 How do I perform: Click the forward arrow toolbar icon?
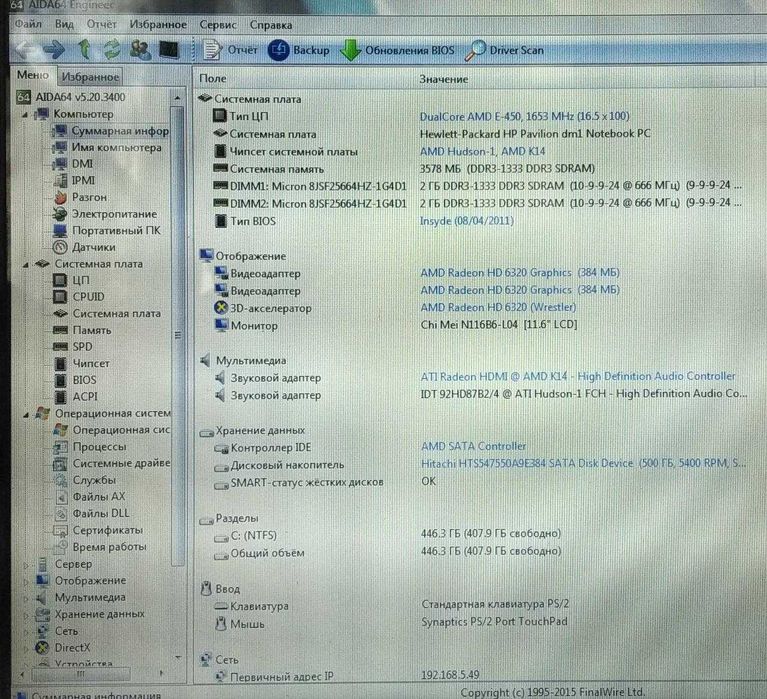(x=54, y=49)
